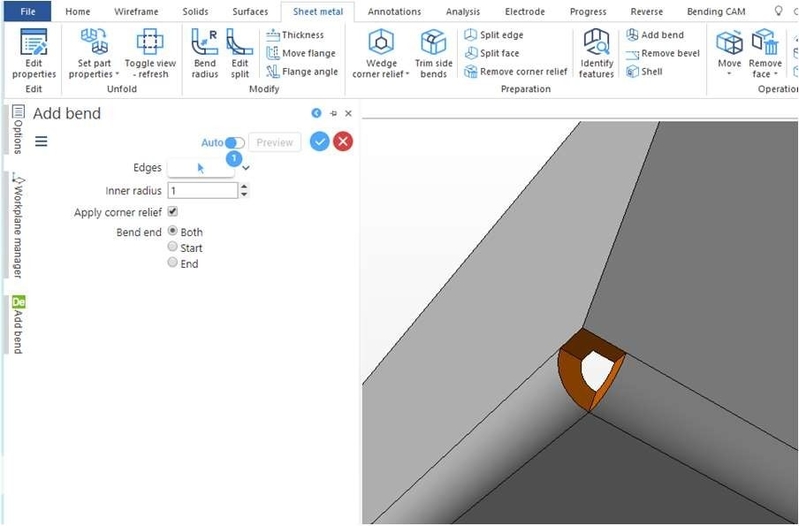Click the Preview button
The height and width of the screenshot is (526, 799).
[x=274, y=142]
